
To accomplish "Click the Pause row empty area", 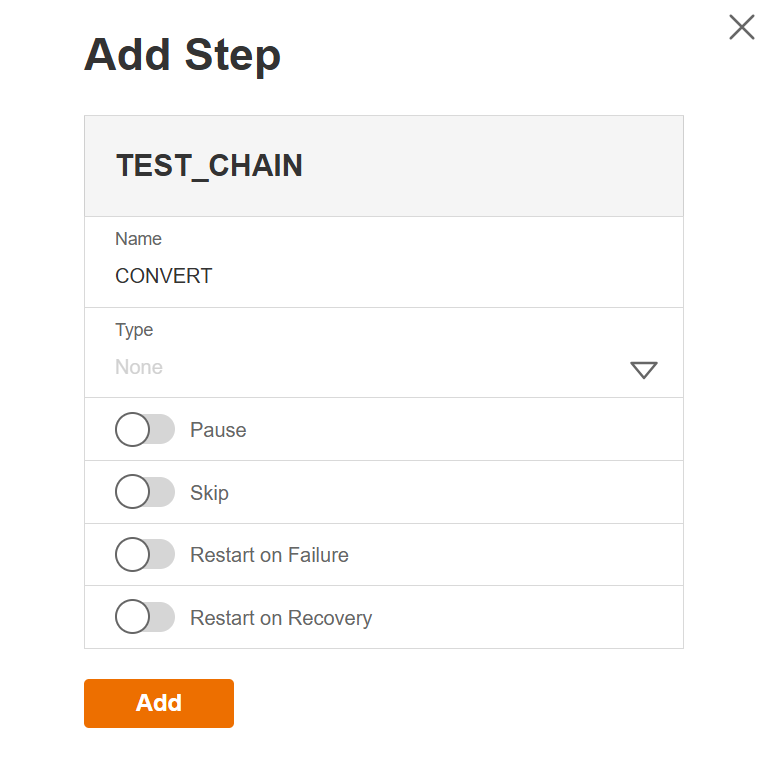I will [480, 430].
